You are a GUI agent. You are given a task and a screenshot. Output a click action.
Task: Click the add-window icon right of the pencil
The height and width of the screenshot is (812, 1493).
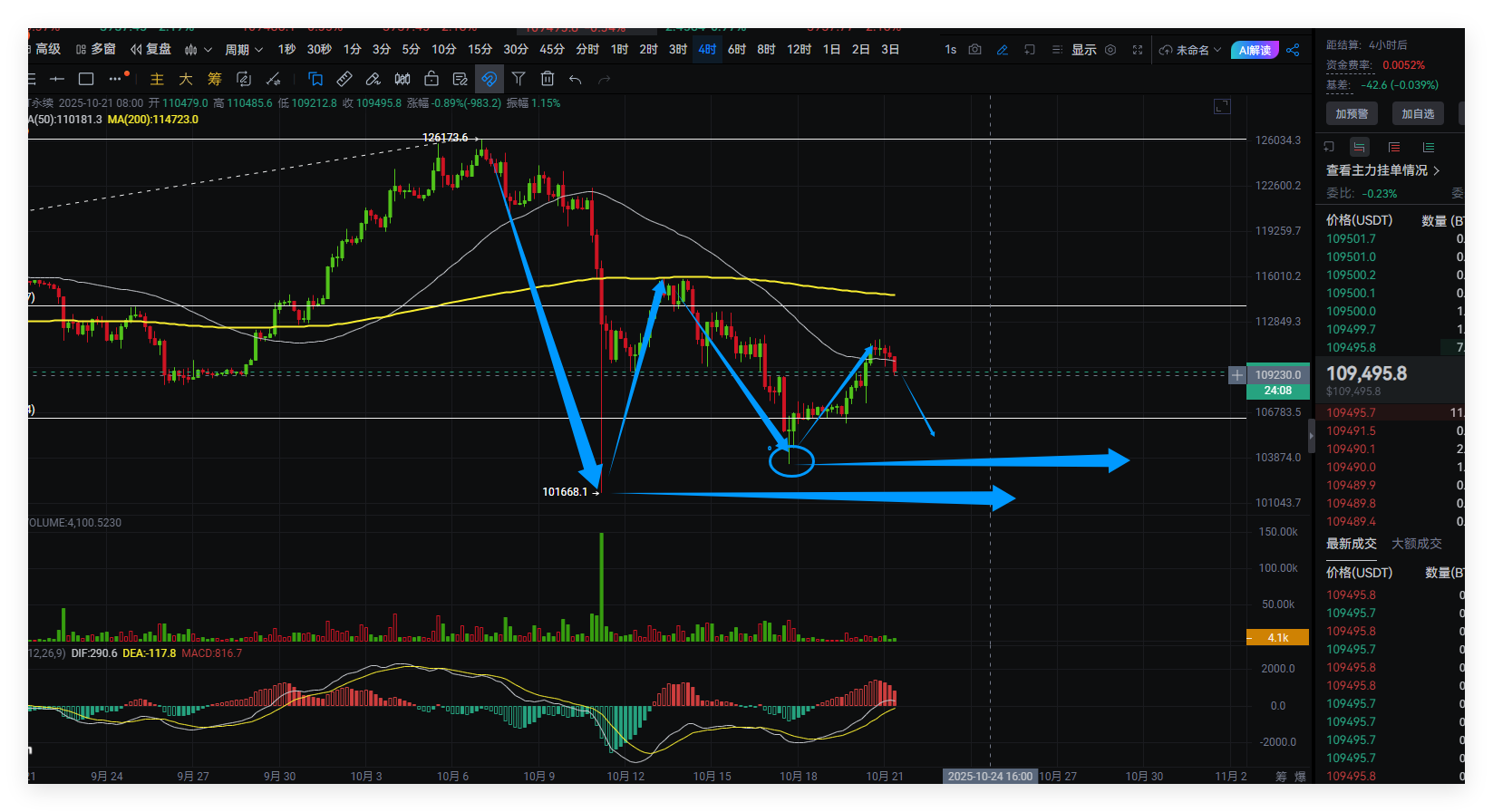click(x=1030, y=50)
